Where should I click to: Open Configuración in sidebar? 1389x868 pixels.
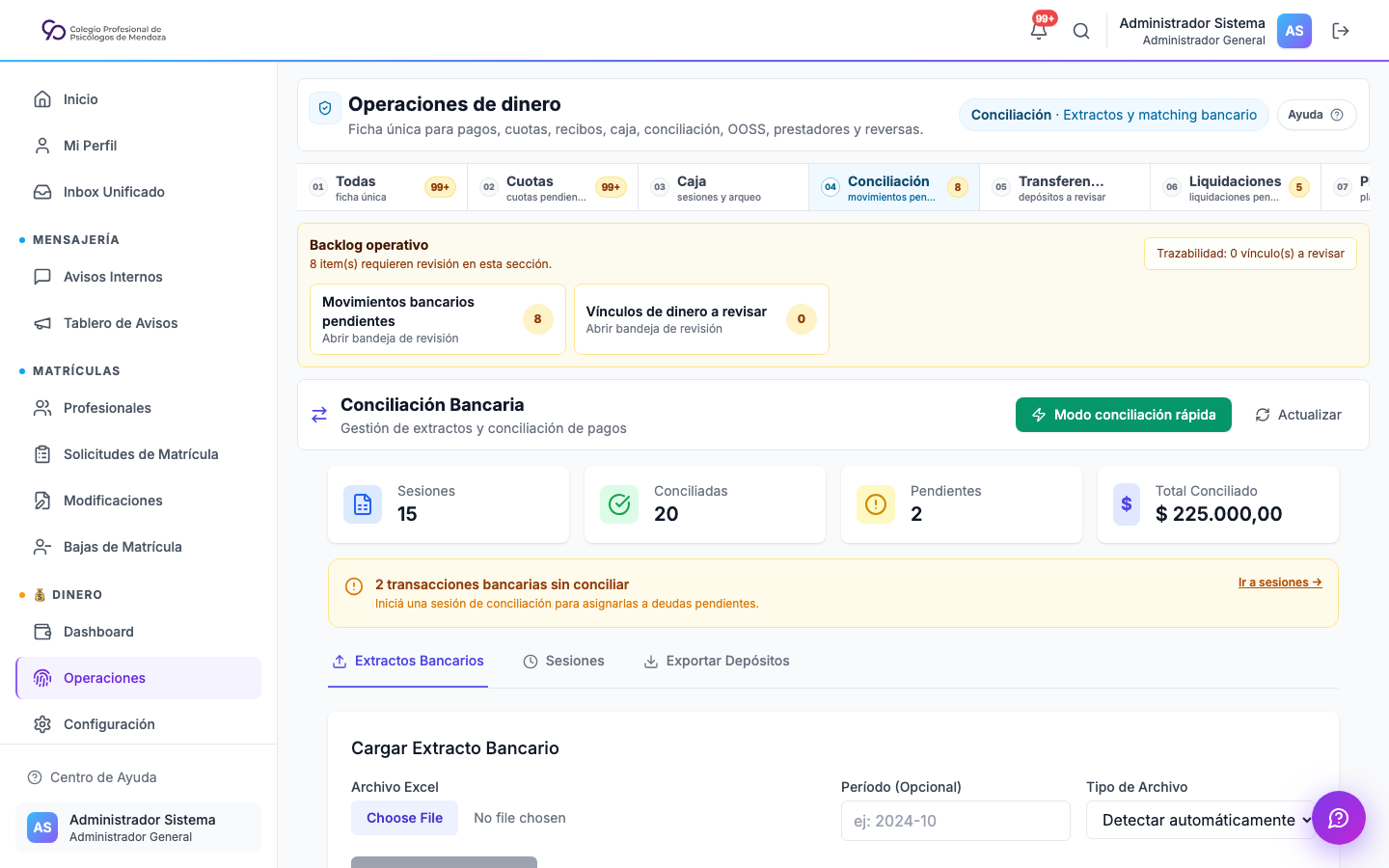pos(138,724)
